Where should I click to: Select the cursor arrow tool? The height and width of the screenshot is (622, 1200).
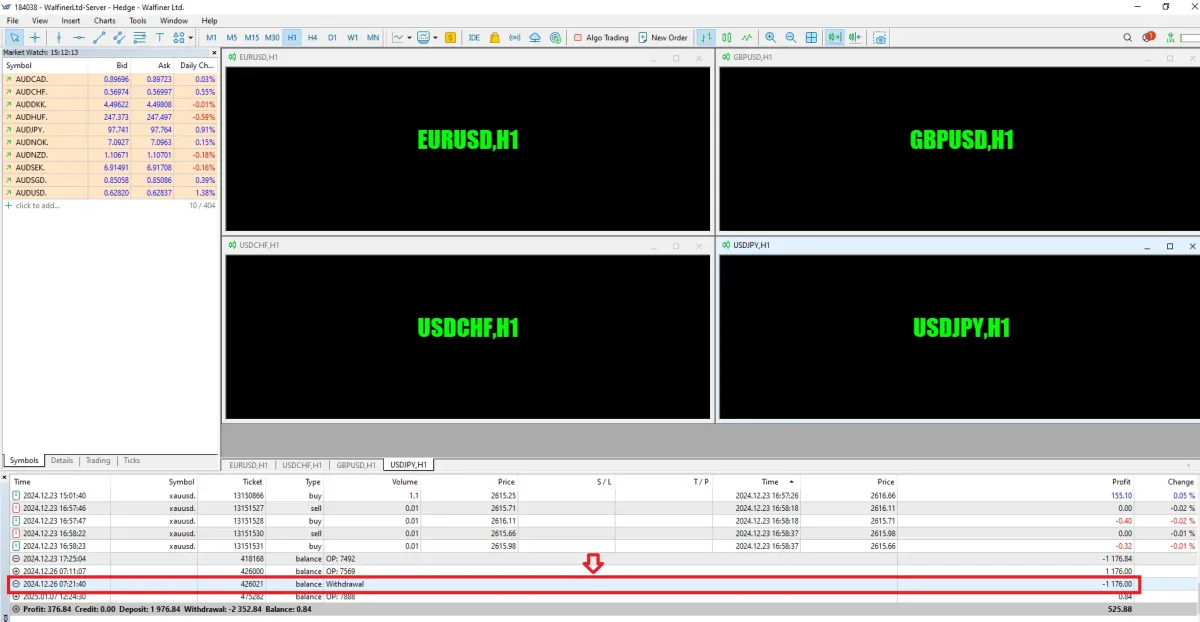(x=14, y=37)
